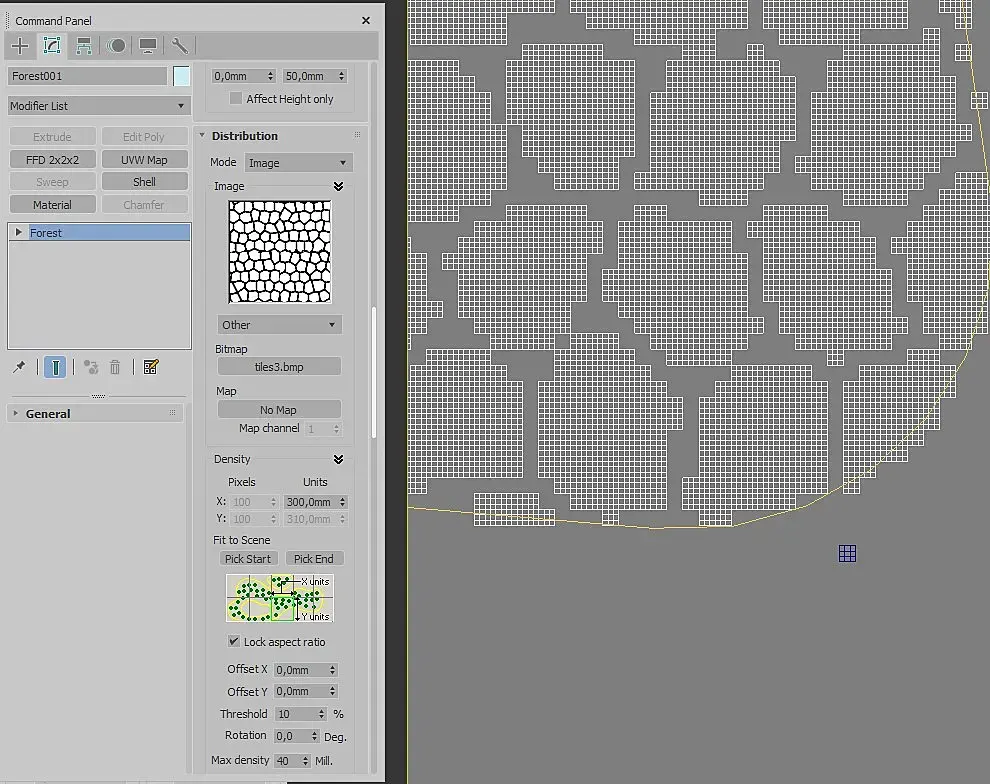
Task: Click the 0,0mm top value field
Action: click(x=239, y=76)
